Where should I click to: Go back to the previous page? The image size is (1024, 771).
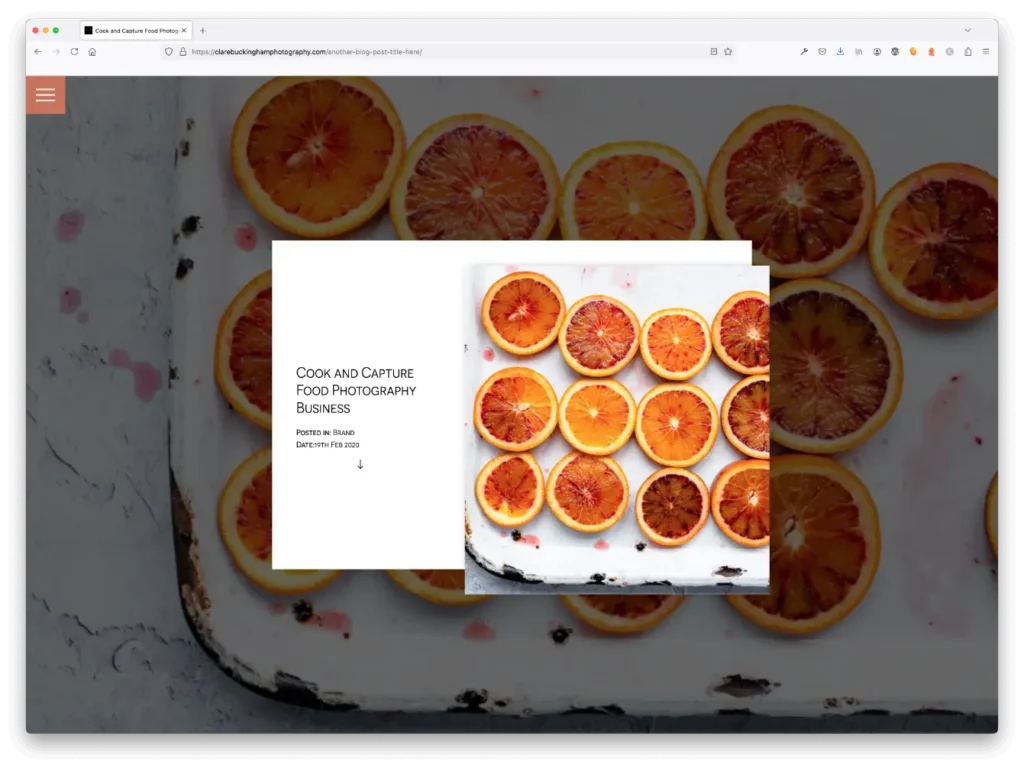[x=38, y=52]
